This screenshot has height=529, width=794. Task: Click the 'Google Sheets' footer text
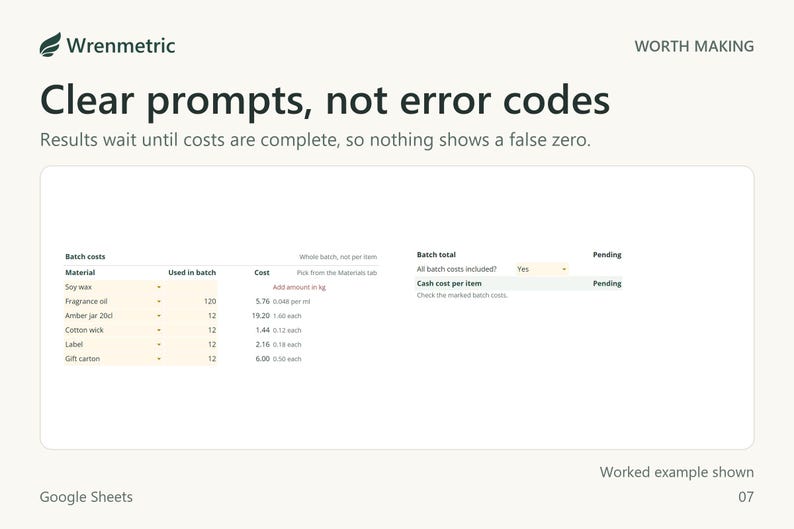coord(86,497)
